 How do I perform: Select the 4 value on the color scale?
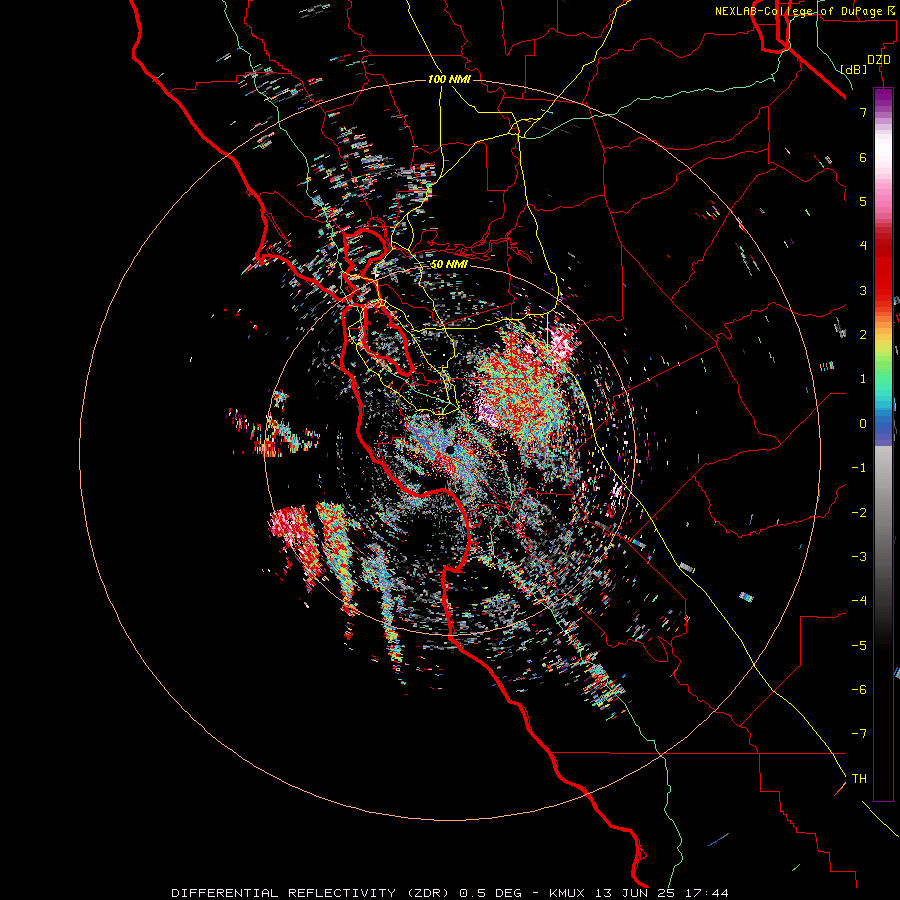point(863,246)
